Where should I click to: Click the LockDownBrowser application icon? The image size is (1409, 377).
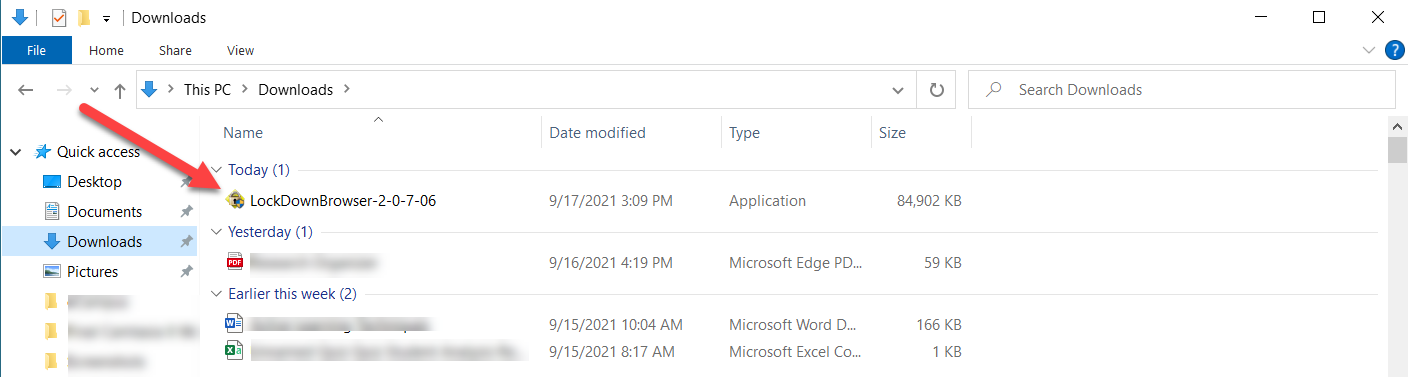pyautogui.click(x=235, y=201)
